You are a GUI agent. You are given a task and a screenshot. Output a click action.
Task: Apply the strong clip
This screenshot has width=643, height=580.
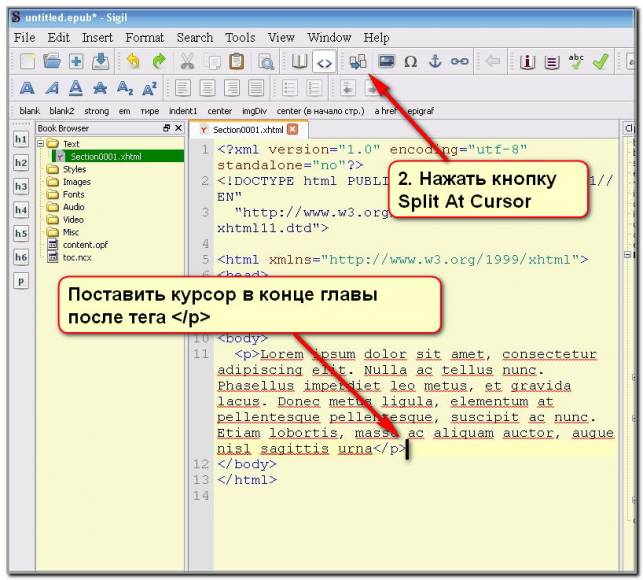pyautogui.click(x=96, y=111)
